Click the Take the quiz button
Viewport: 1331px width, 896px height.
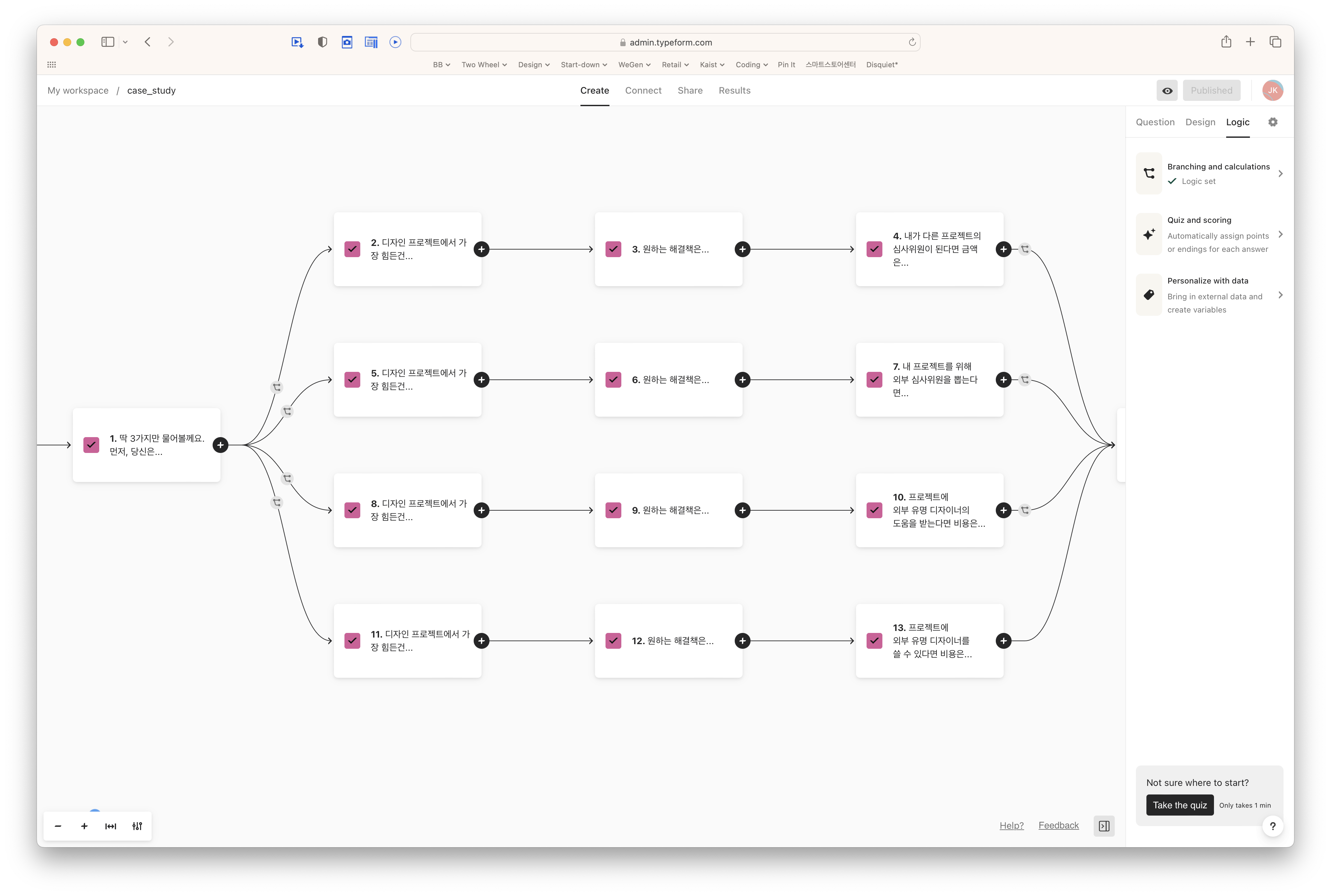click(x=1180, y=805)
